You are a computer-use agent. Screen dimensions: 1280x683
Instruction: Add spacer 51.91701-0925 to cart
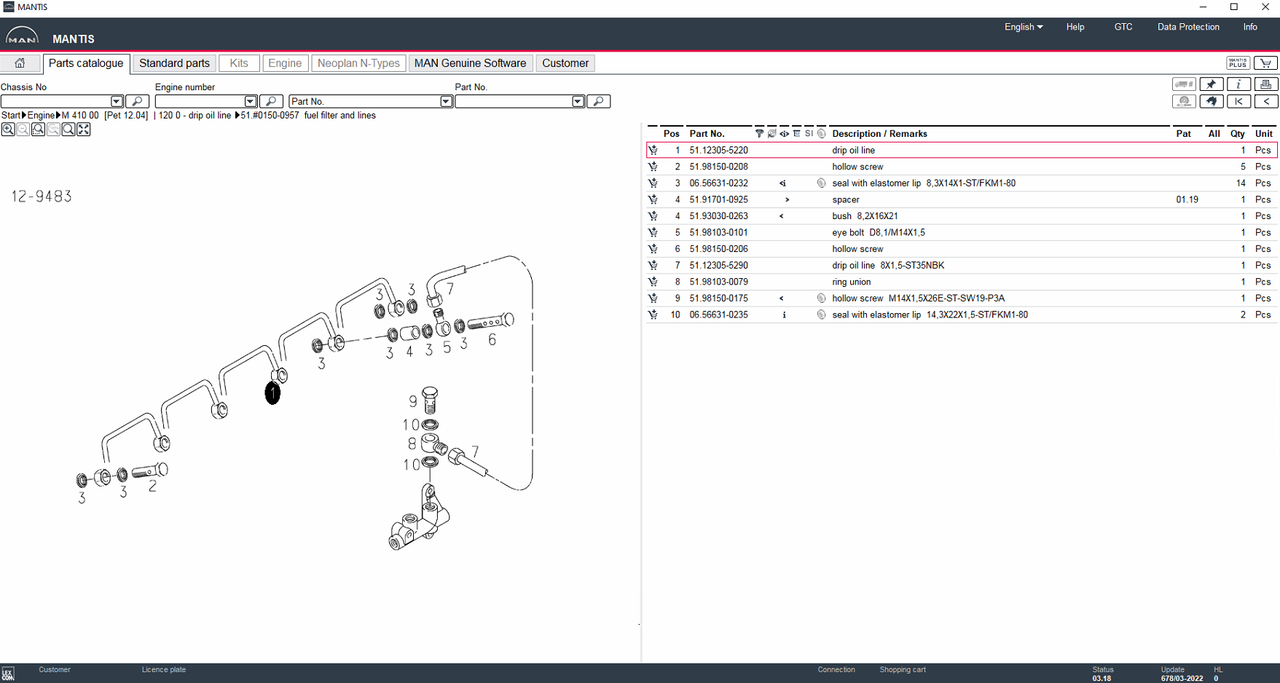pyautogui.click(x=653, y=200)
